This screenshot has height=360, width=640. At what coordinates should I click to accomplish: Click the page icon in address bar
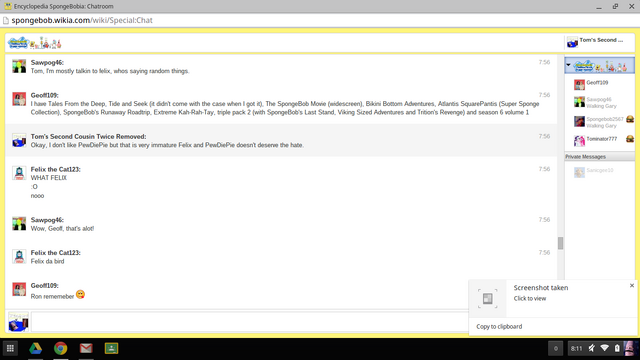(6, 20)
